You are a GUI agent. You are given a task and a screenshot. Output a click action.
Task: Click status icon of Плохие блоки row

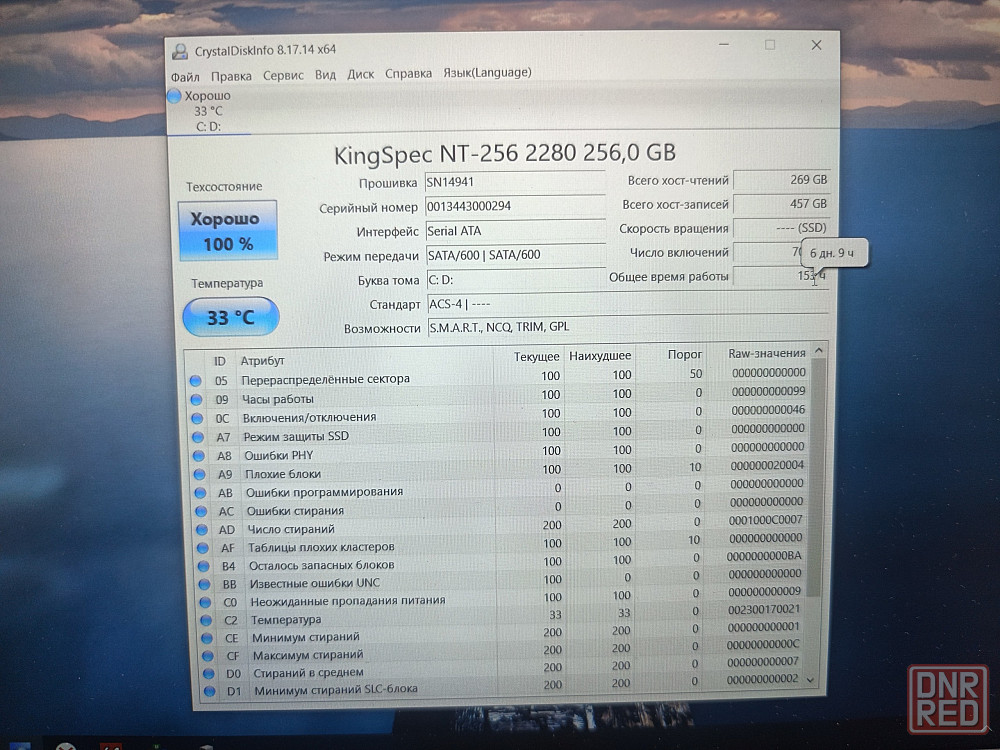click(199, 474)
